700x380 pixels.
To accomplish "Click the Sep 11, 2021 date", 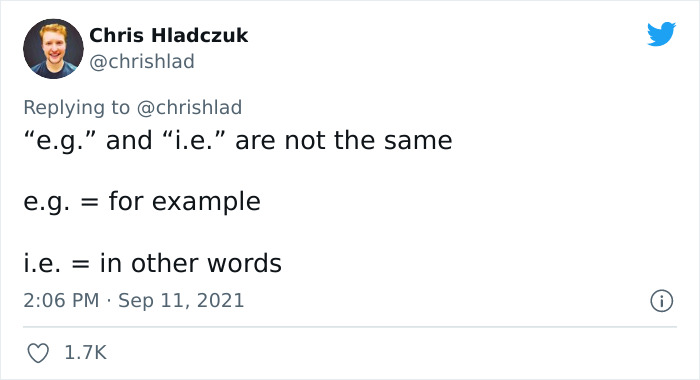I will [181, 301].
